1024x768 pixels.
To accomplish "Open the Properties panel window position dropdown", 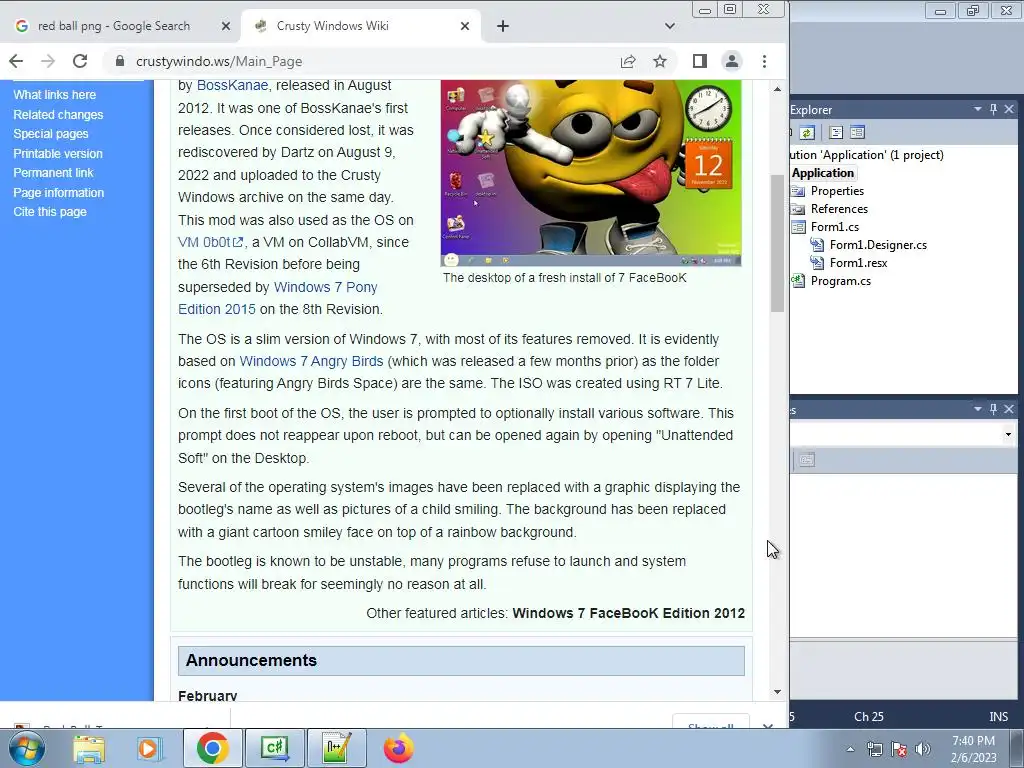I will click(x=978, y=409).
